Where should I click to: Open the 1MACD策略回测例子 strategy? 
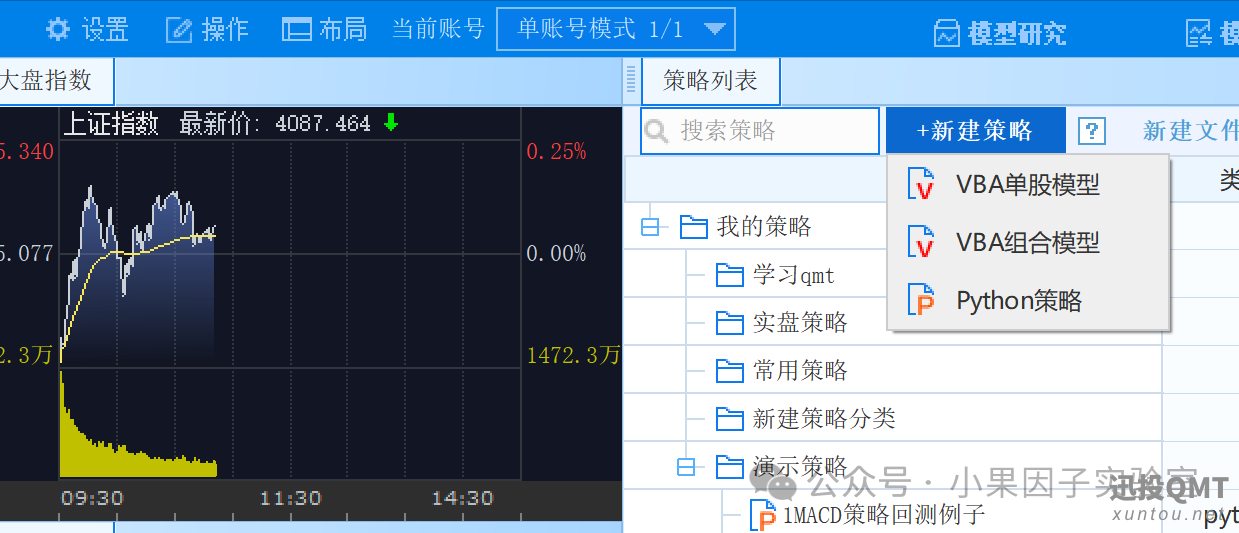pyautogui.click(x=884, y=515)
